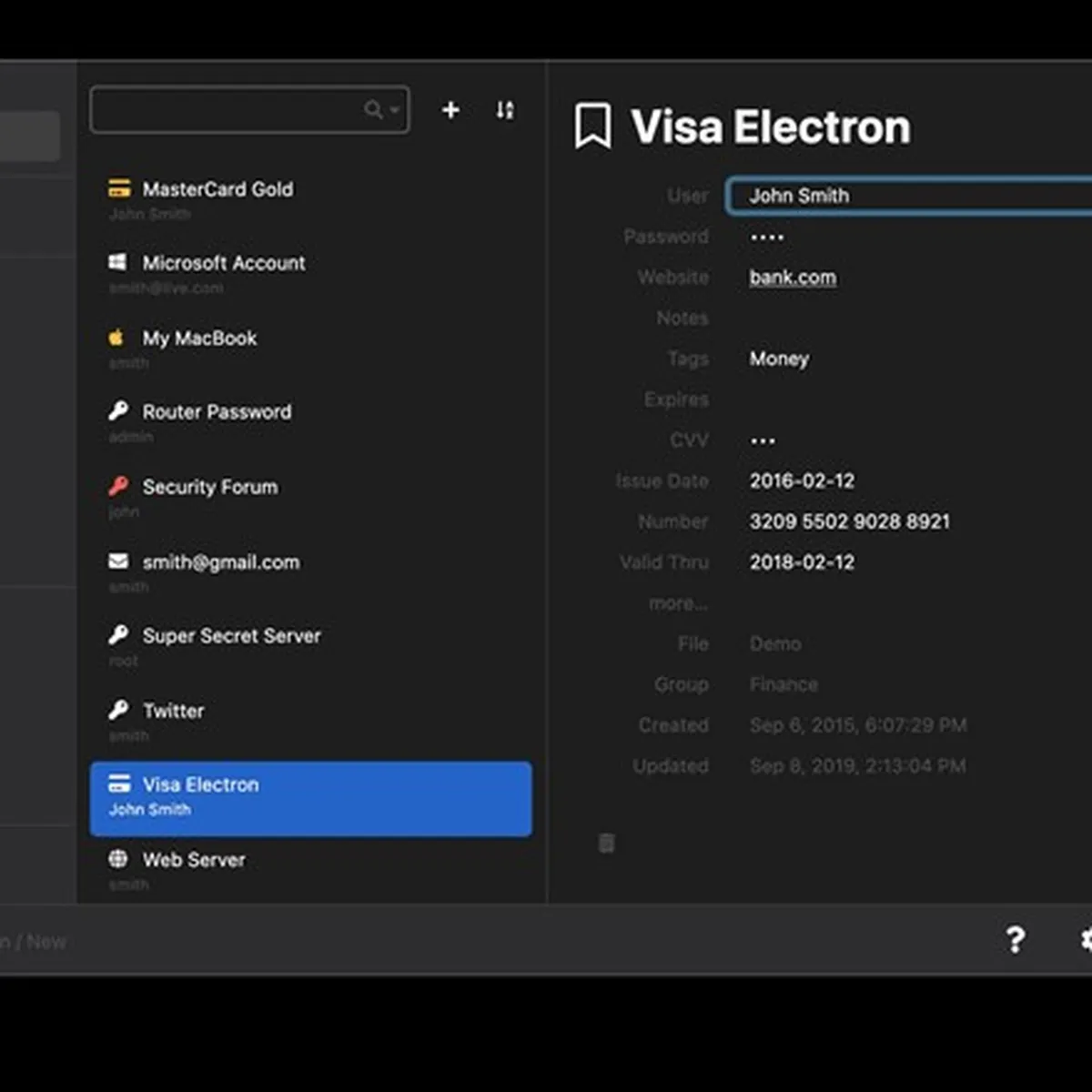Click the Money tag value
Image resolution: width=1092 pixels, height=1092 pixels.
(779, 359)
